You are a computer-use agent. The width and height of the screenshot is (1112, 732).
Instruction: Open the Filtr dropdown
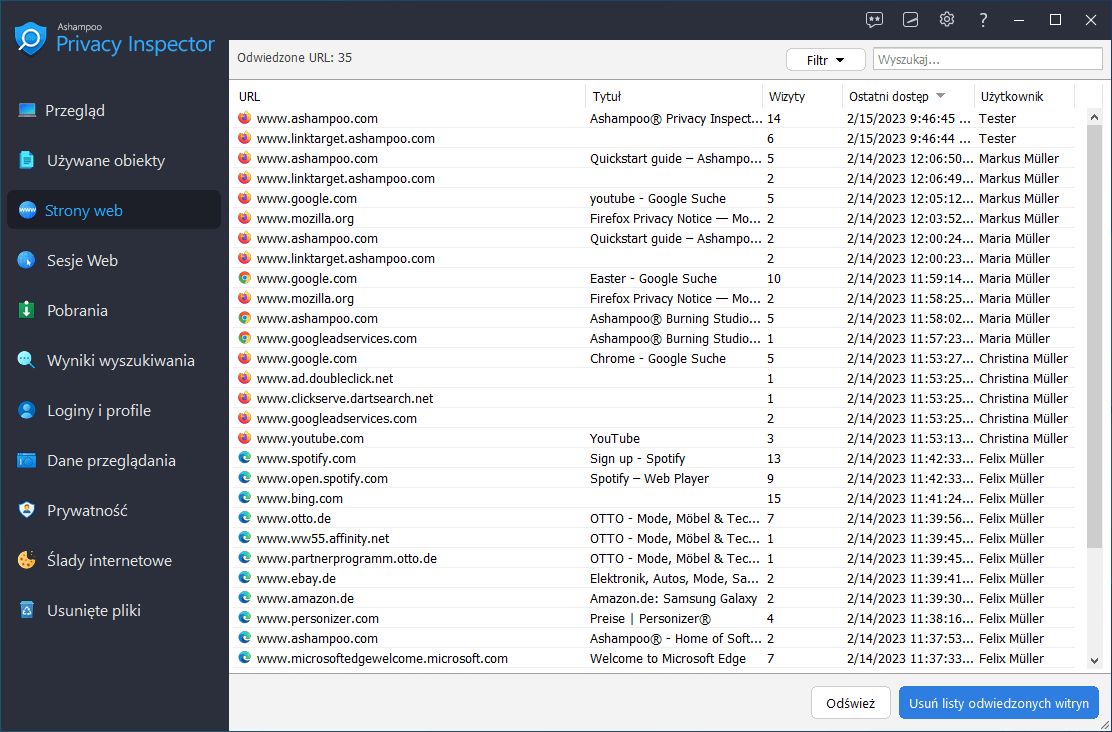pyautogui.click(x=825, y=60)
